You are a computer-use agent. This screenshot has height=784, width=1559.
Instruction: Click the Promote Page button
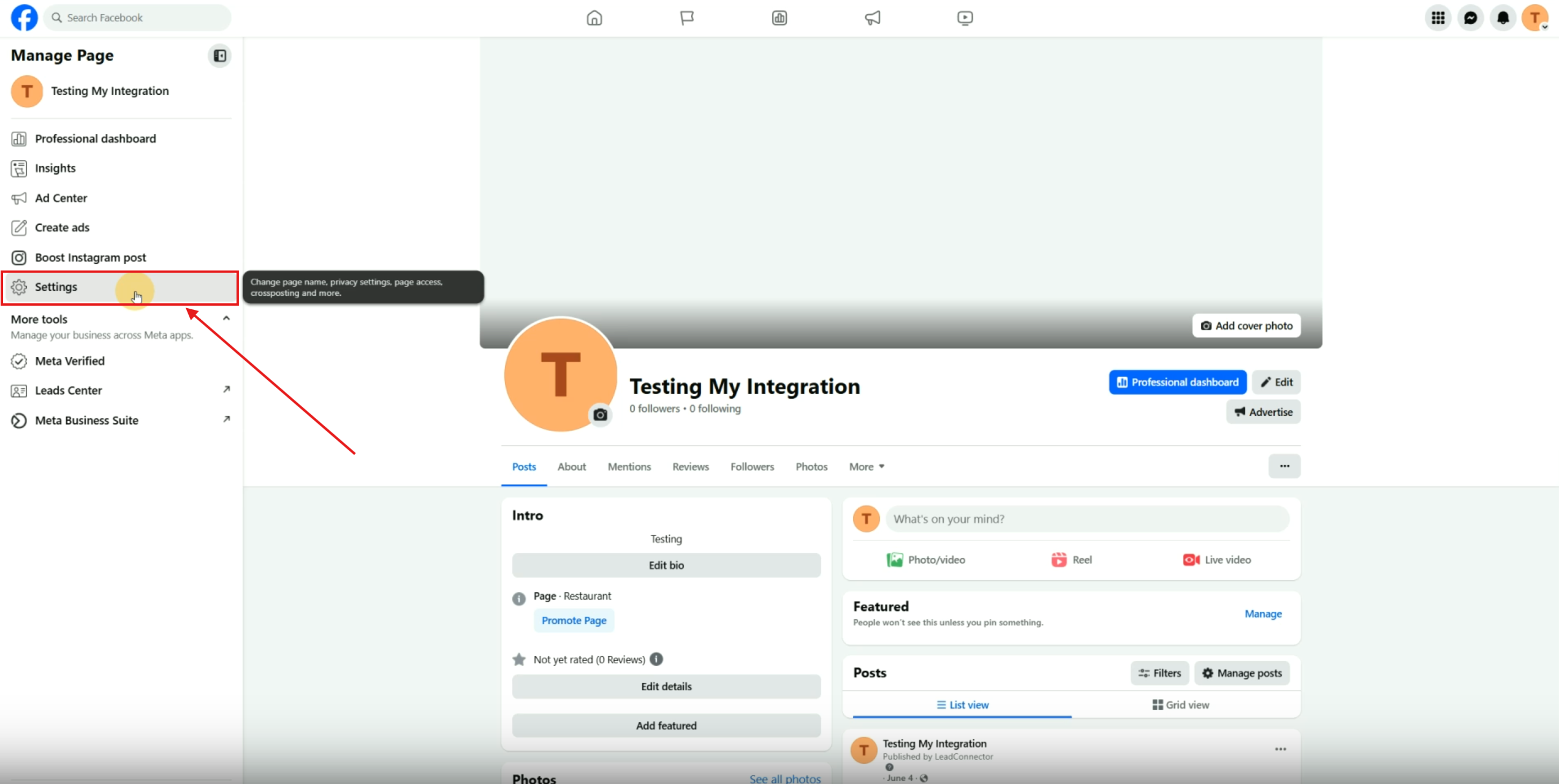pyautogui.click(x=574, y=620)
